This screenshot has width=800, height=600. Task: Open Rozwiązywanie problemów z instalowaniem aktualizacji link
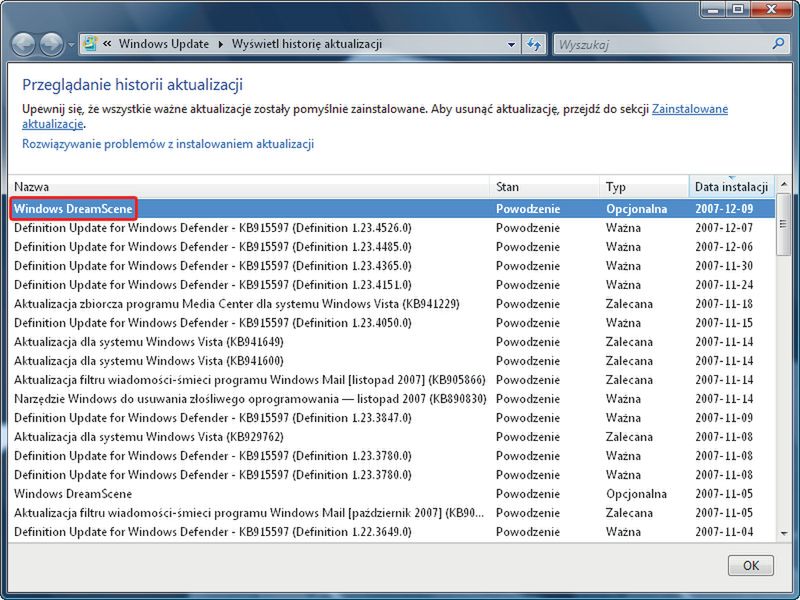point(168,144)
